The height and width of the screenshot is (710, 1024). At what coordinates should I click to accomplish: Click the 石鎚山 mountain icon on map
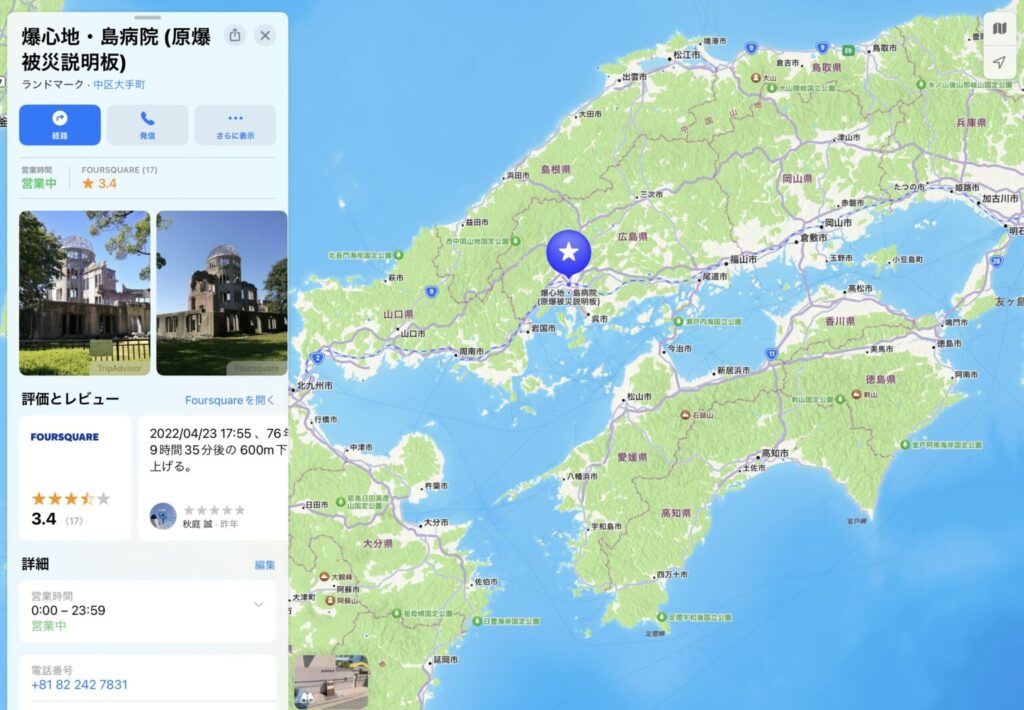[687, 414]
